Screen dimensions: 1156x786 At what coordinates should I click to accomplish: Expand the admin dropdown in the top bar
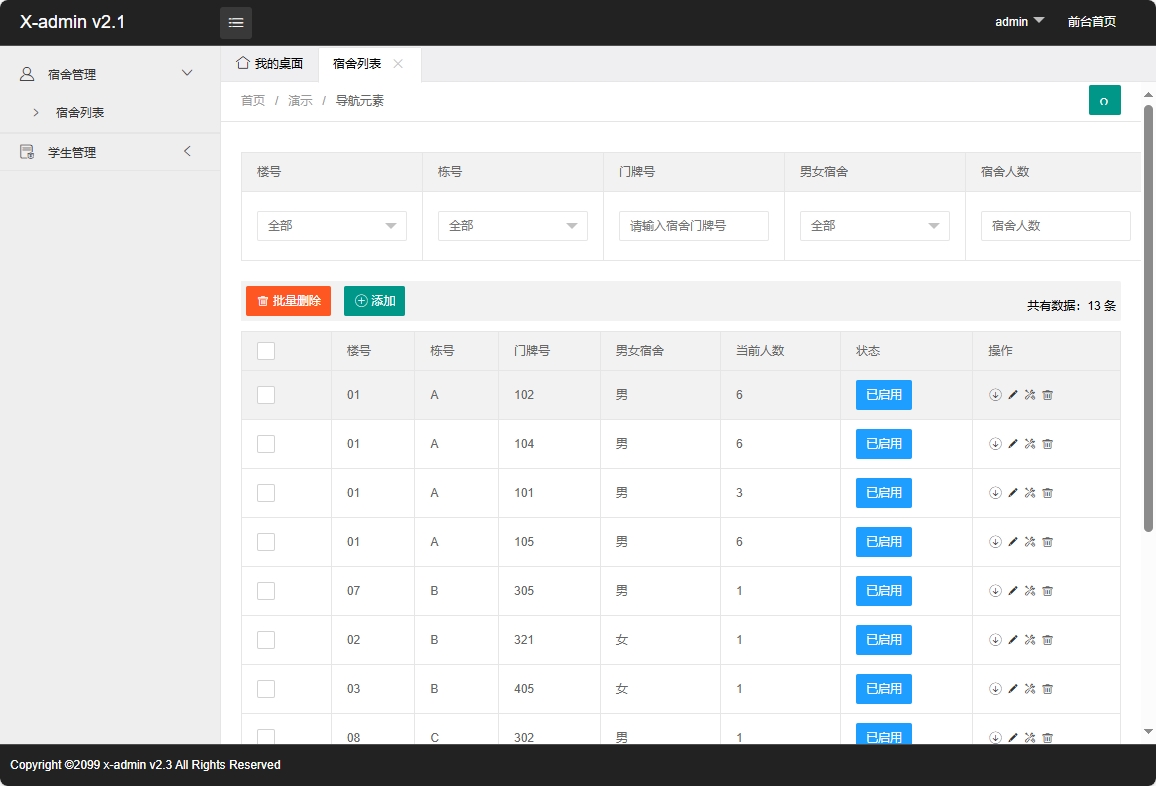coord(1019,22)
